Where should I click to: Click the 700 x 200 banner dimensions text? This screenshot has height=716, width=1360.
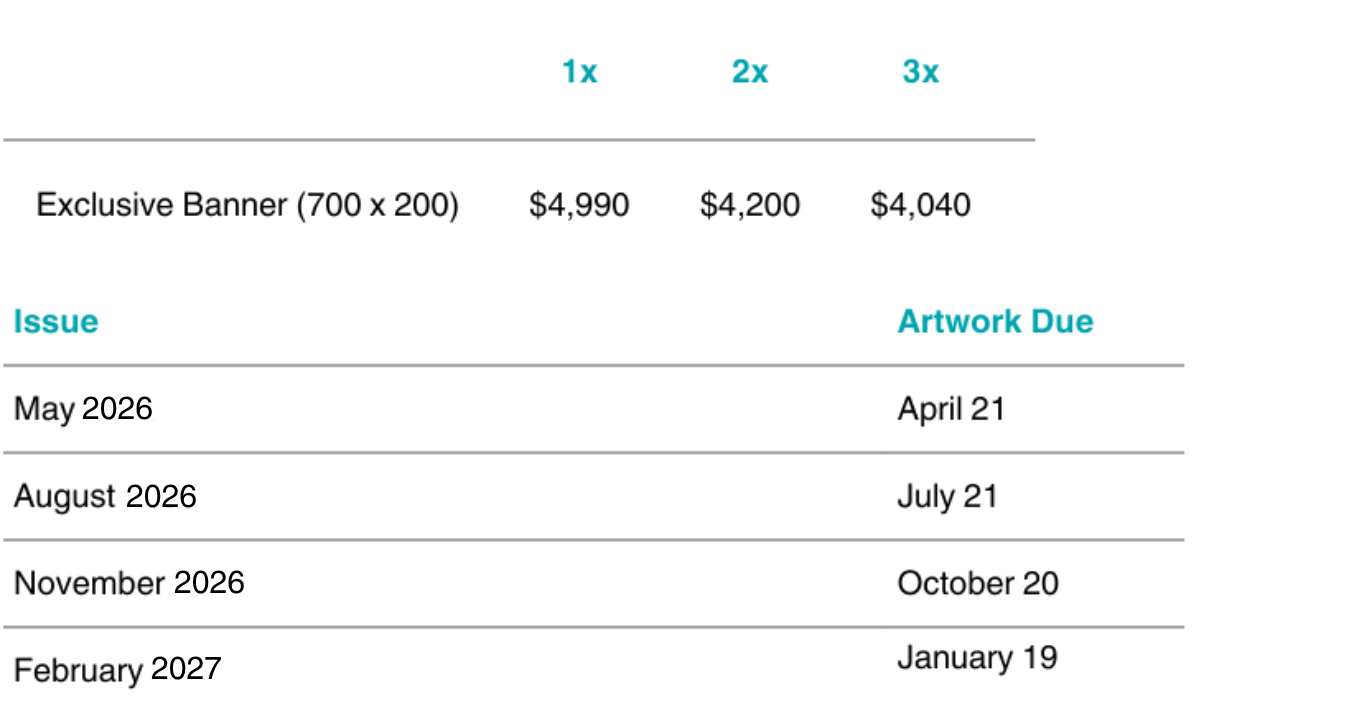coord(377,205)
